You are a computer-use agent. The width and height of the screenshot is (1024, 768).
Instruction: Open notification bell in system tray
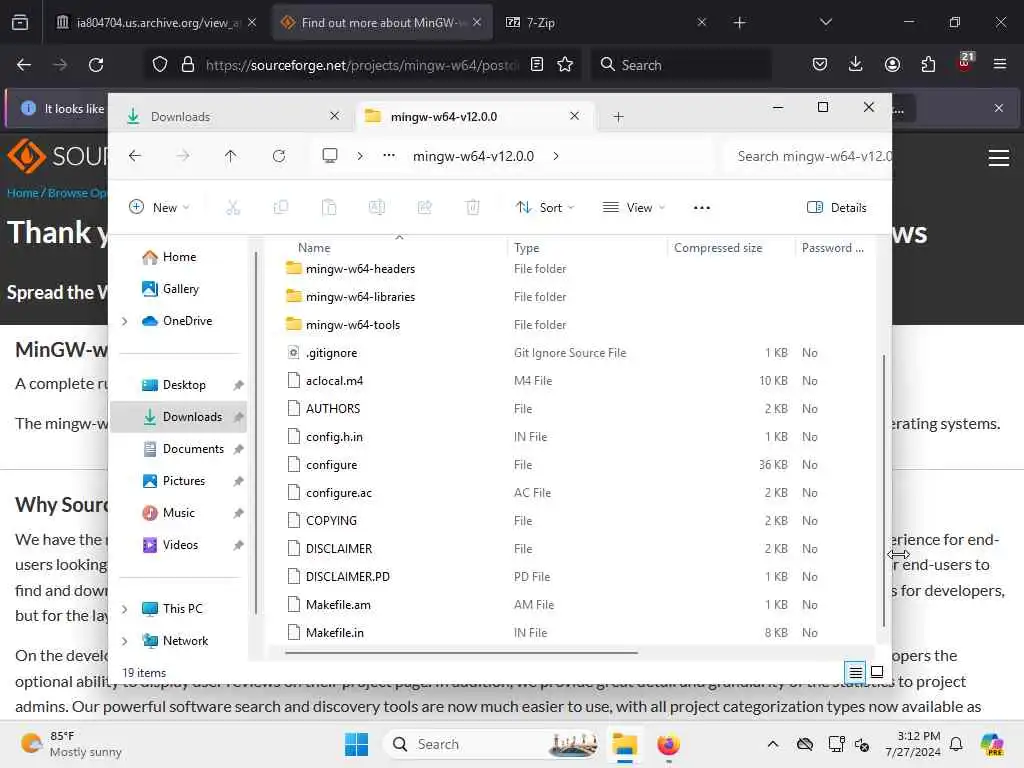[956, 744]
